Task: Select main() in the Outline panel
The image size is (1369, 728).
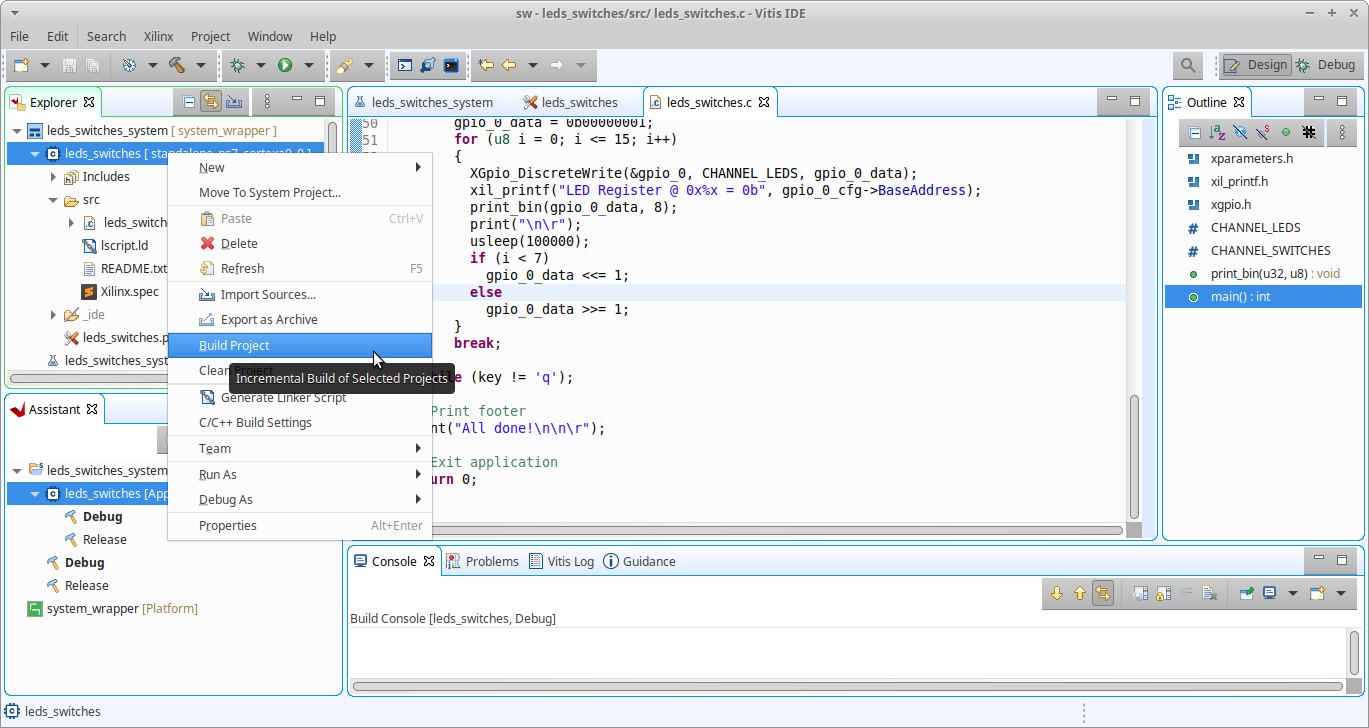Action: pyautogui.click(x=1240, y=297)
